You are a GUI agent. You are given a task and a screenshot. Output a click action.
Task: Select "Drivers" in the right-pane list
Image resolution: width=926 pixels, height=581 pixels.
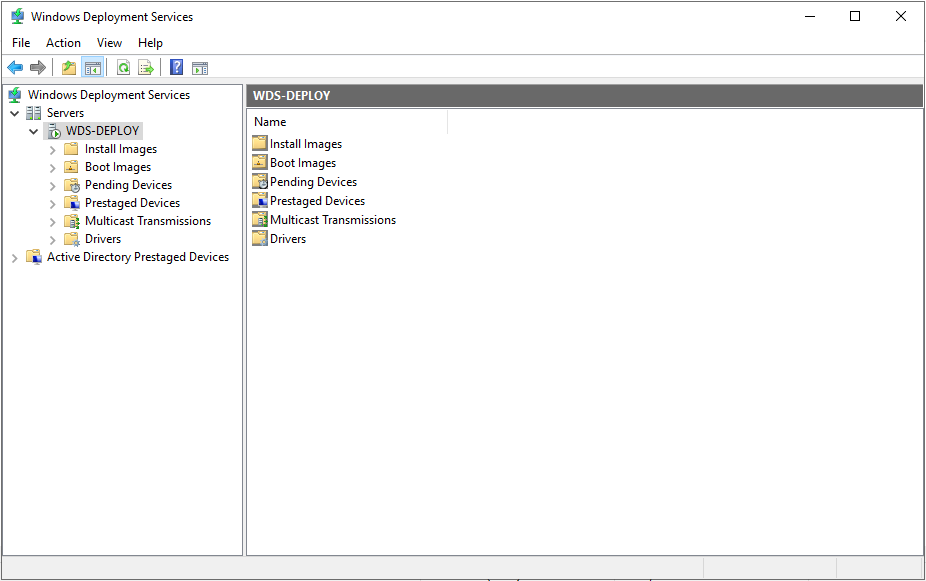point(288,239)
